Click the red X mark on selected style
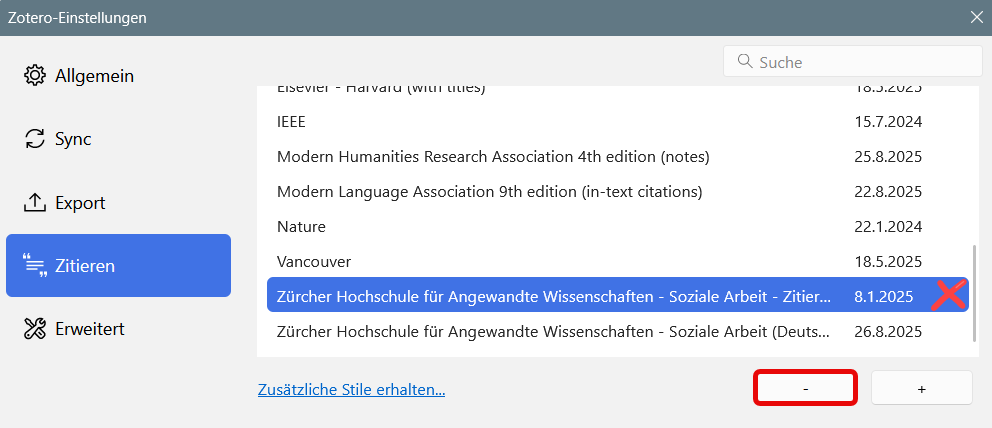This screenshot has height=428, width=992. [948, 295]
